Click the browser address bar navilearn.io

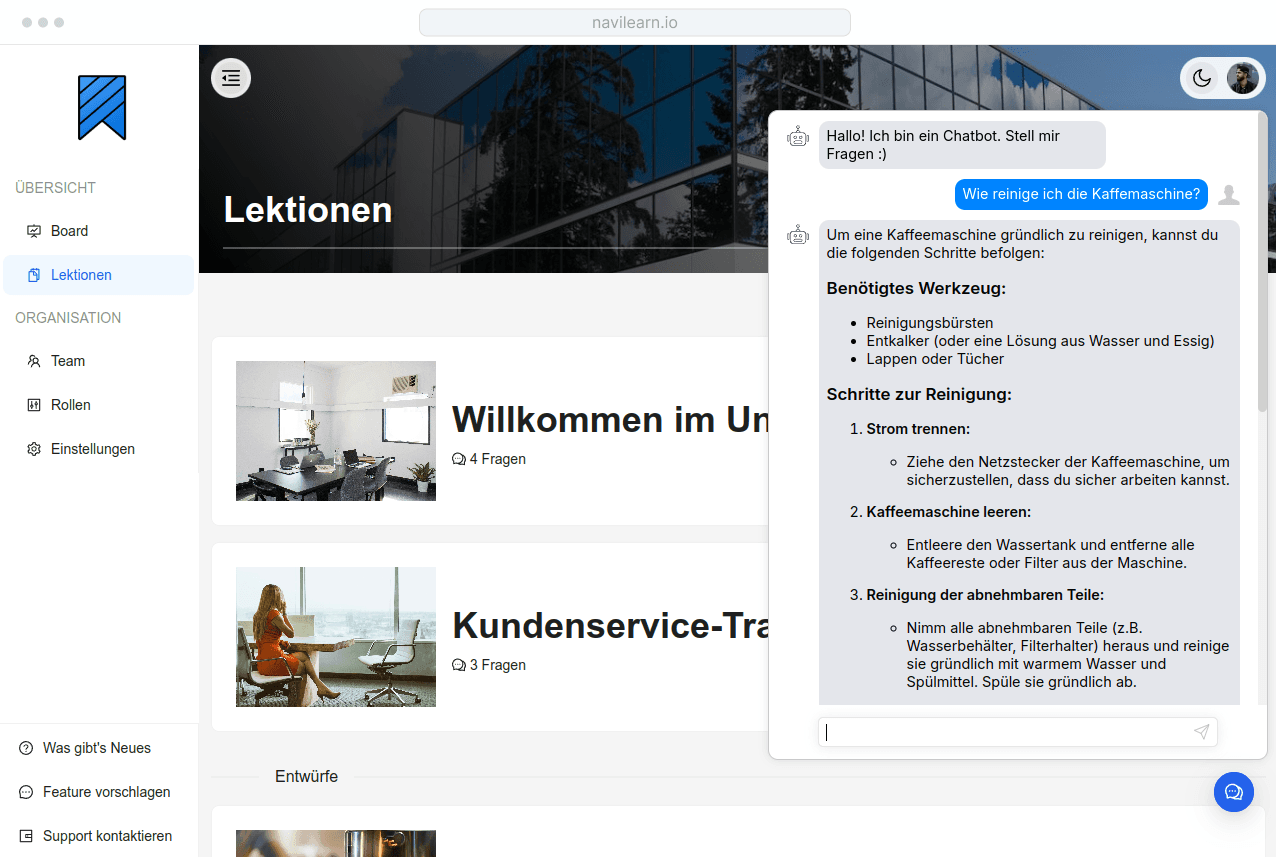(635, 22)
